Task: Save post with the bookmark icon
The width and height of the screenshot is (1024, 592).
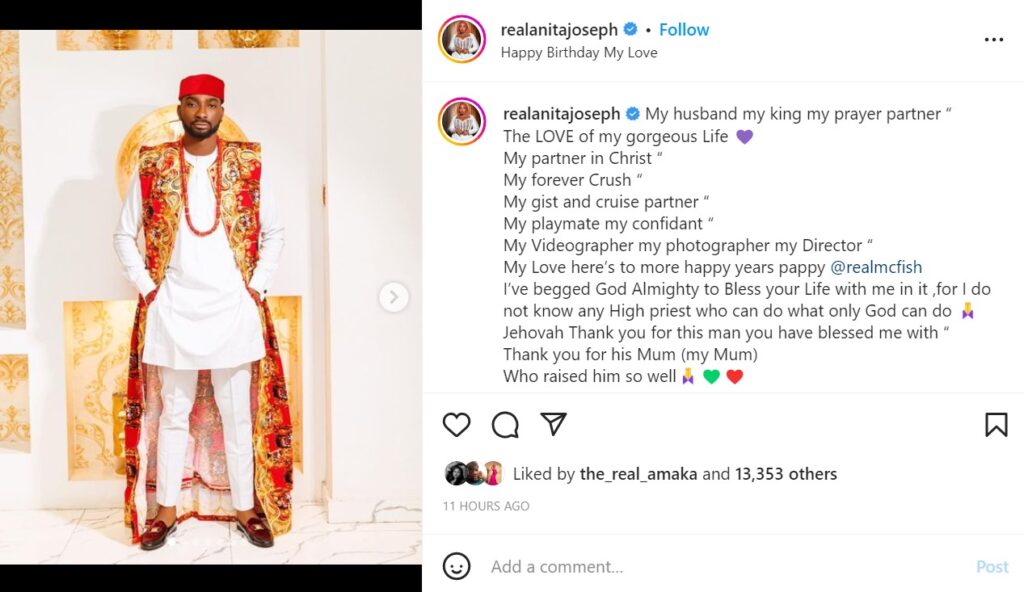Action: 996,425
